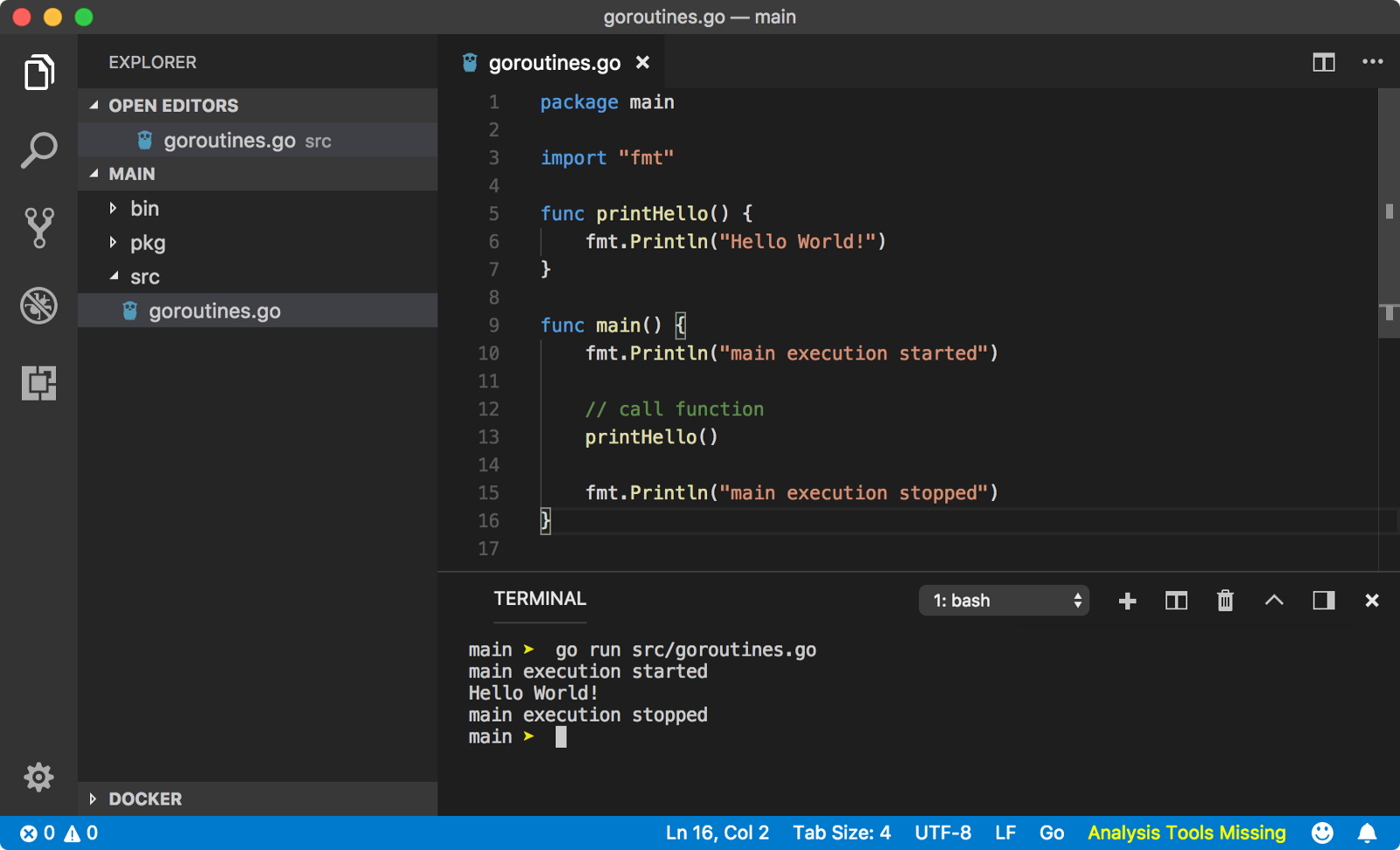Screen dimensions: 1400x850
Task: Click the EXPLORER sidebar title
Action: (x=152, y=62)
